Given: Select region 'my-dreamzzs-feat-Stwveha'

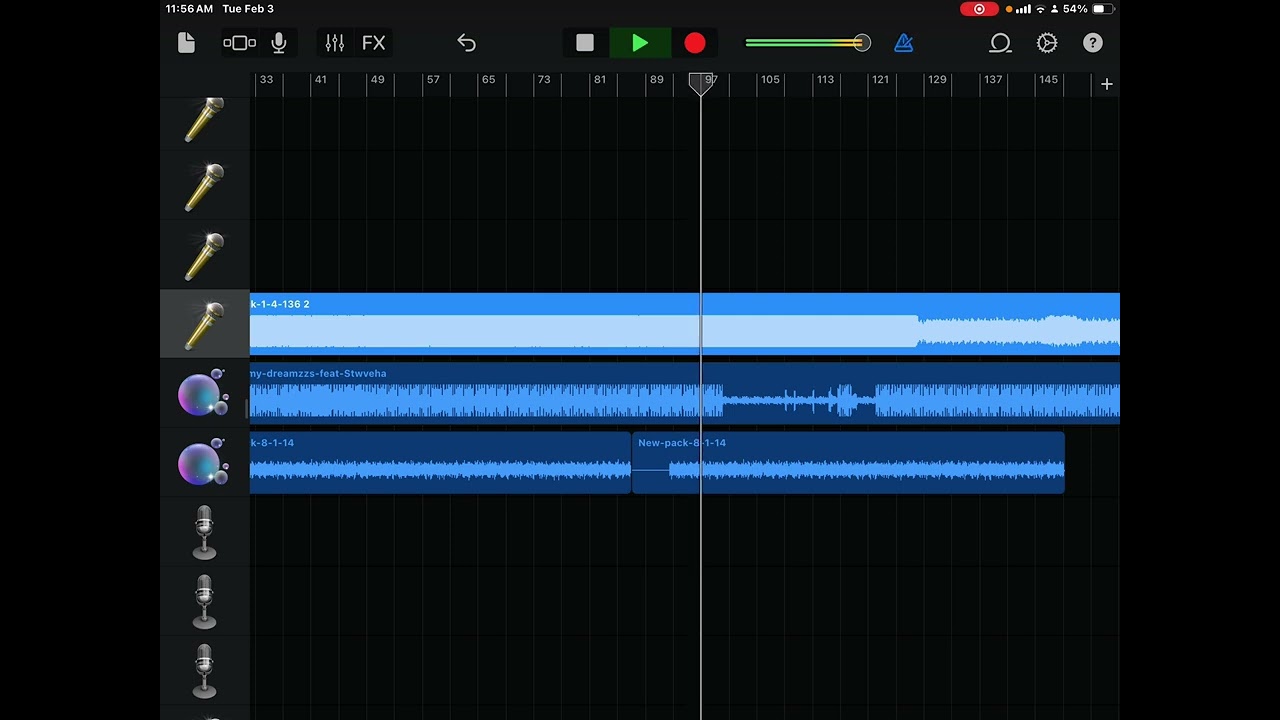Looking at the screenshot, I should (685, 393).
